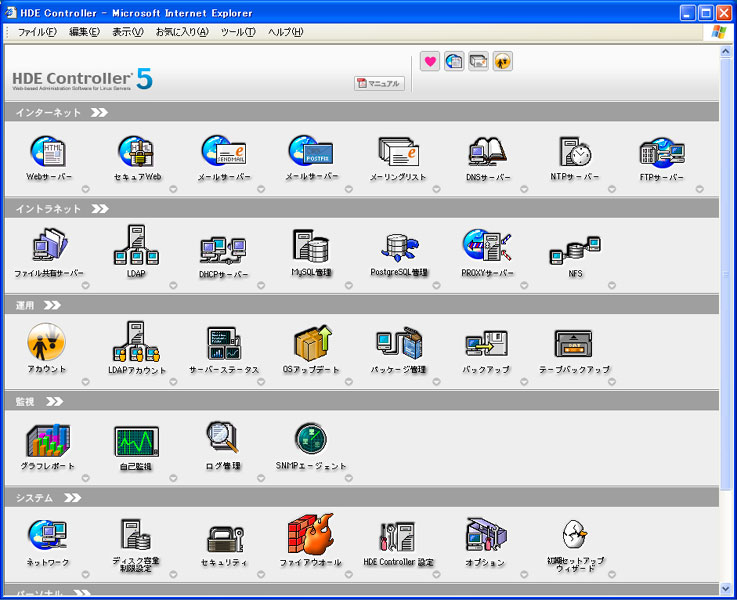Open the PostgreSQL管理 icon
Viewport: 737px width, 600px height.
click(399, 248)
